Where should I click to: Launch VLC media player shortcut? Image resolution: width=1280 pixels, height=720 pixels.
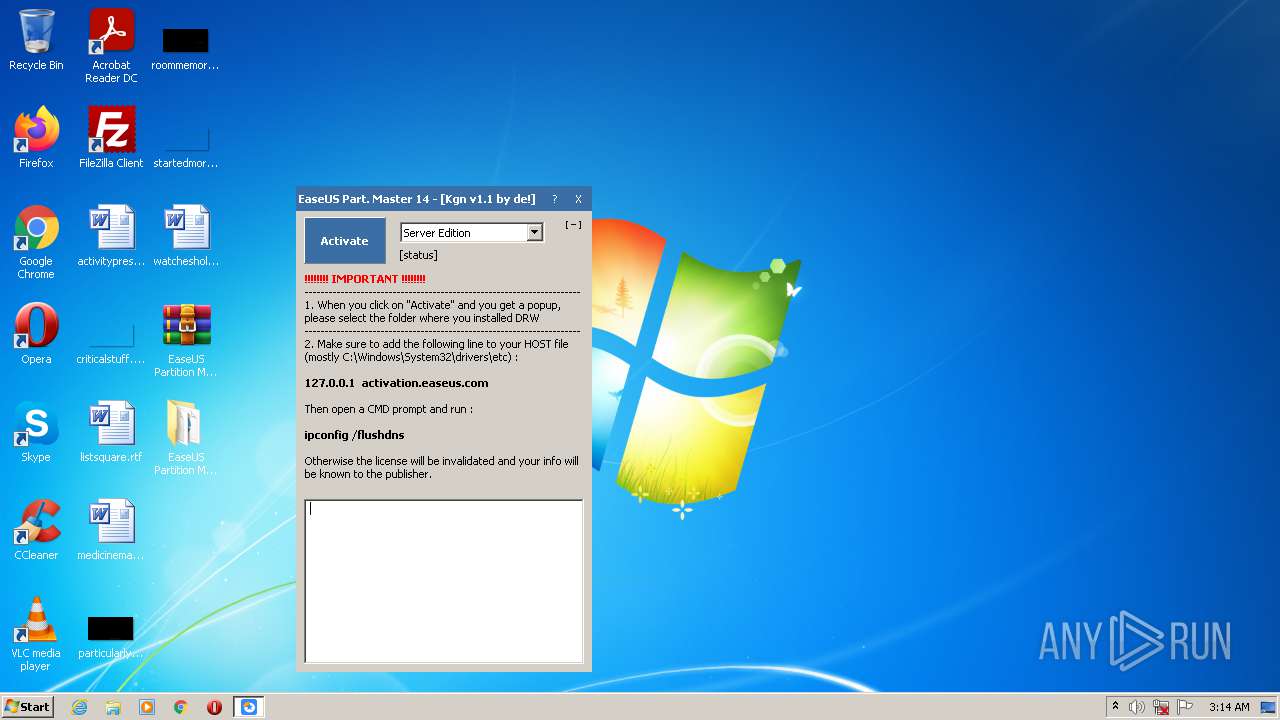36,634
